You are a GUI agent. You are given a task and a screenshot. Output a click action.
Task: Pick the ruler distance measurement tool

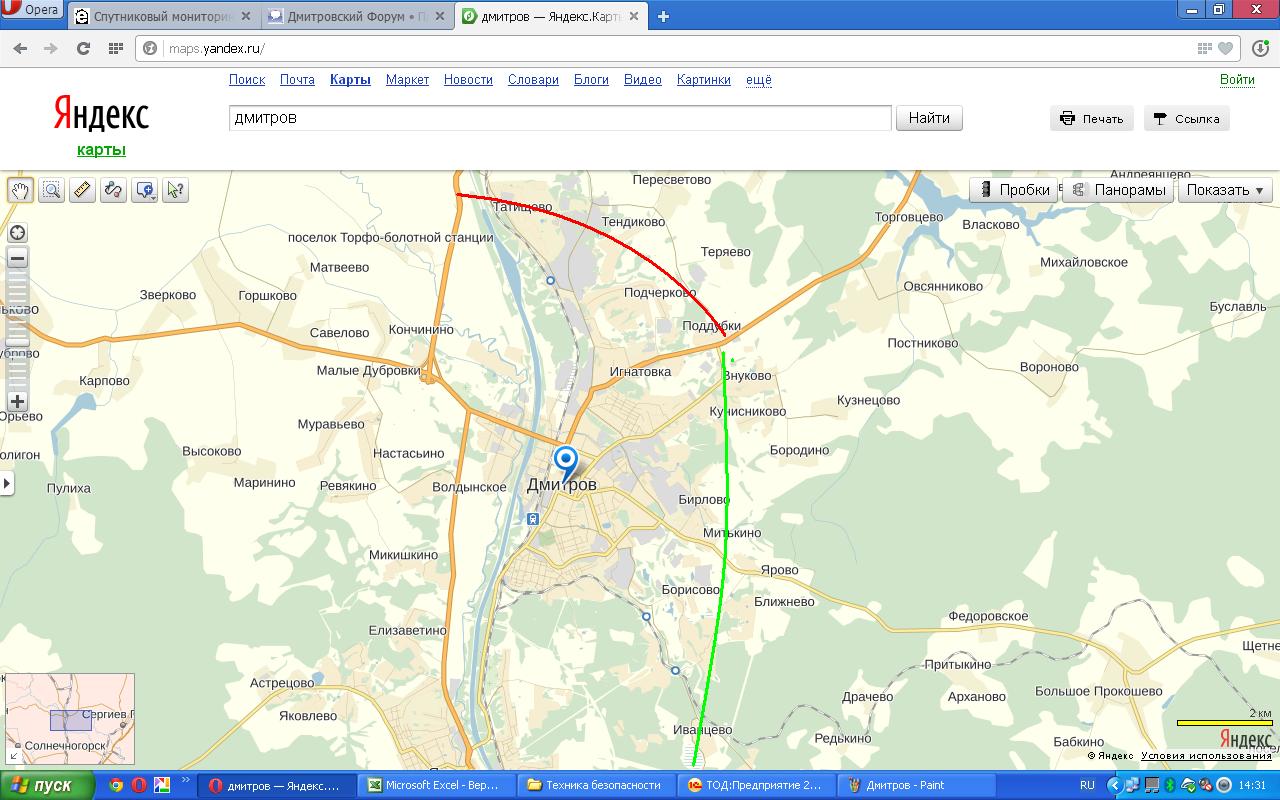click(x=82, y=190)
